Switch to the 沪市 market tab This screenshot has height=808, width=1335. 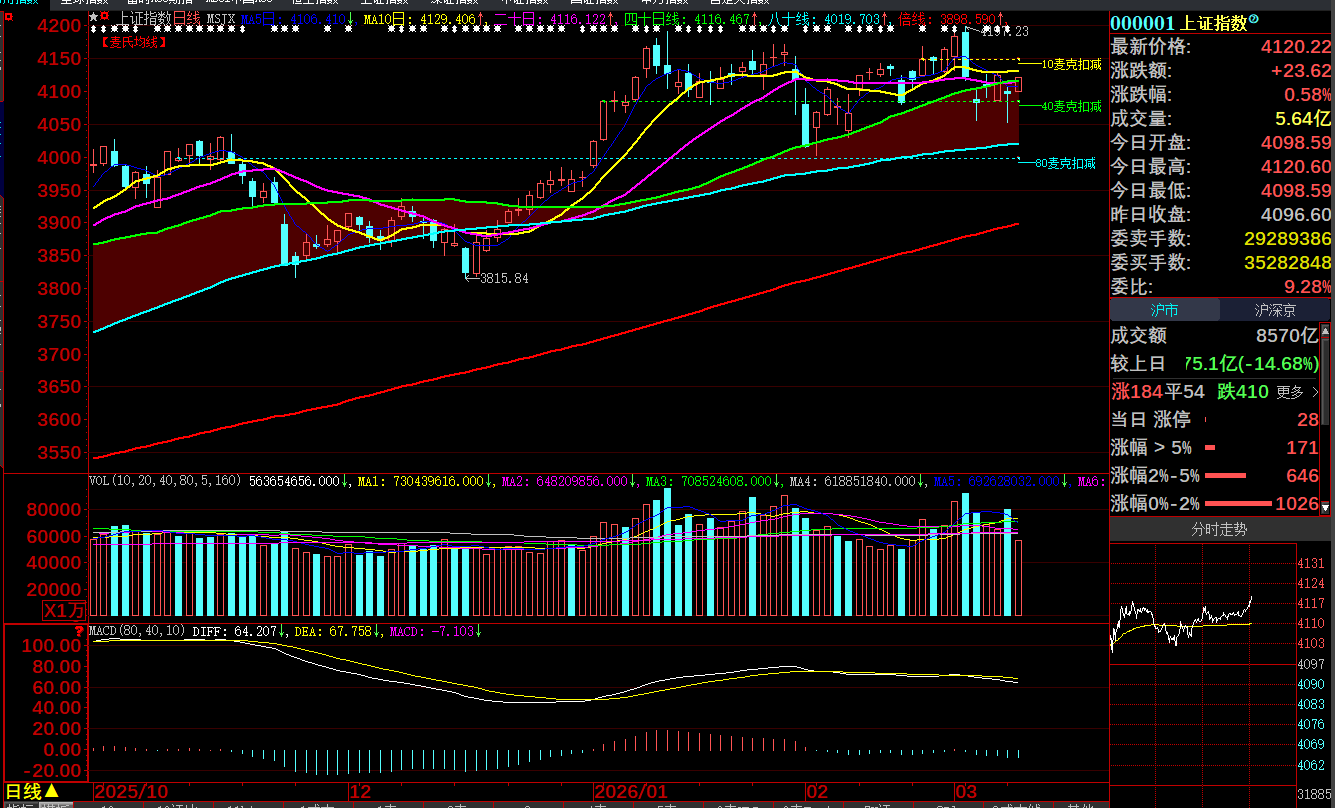pos(1164,310)
